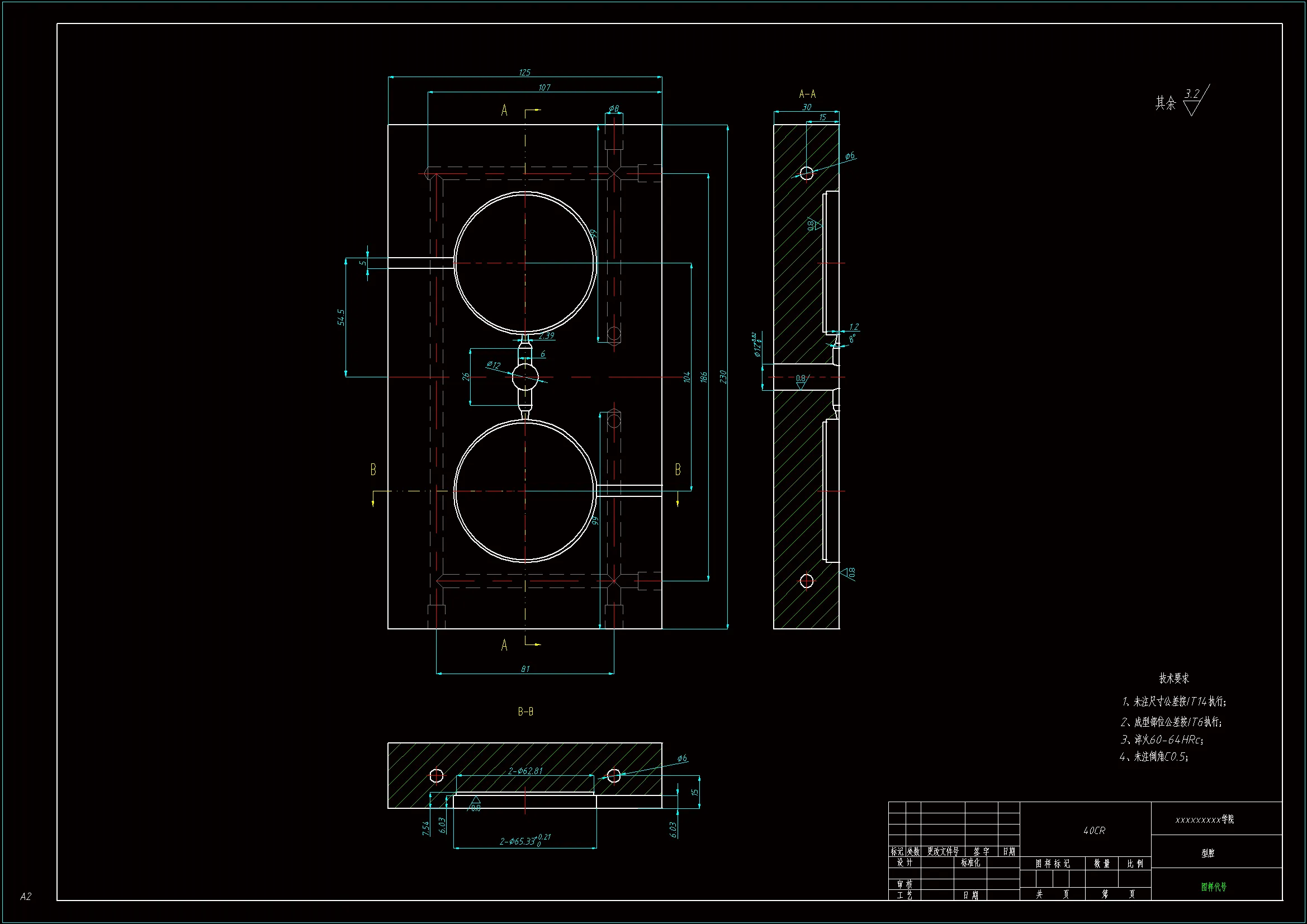Screen dimensions: 1307x924
Task: Click the 2-Φ62.81 dimension text
Action: click(x=525, y=771)
